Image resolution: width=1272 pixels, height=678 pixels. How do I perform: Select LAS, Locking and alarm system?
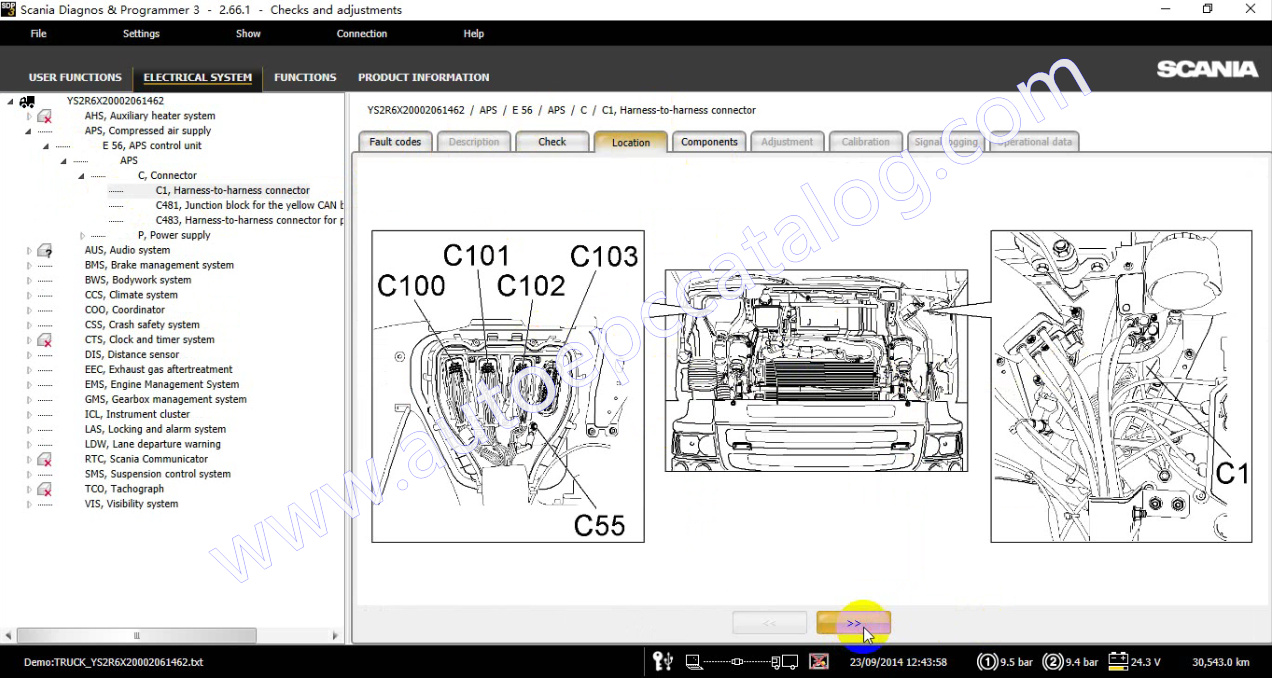pos(155,429)
